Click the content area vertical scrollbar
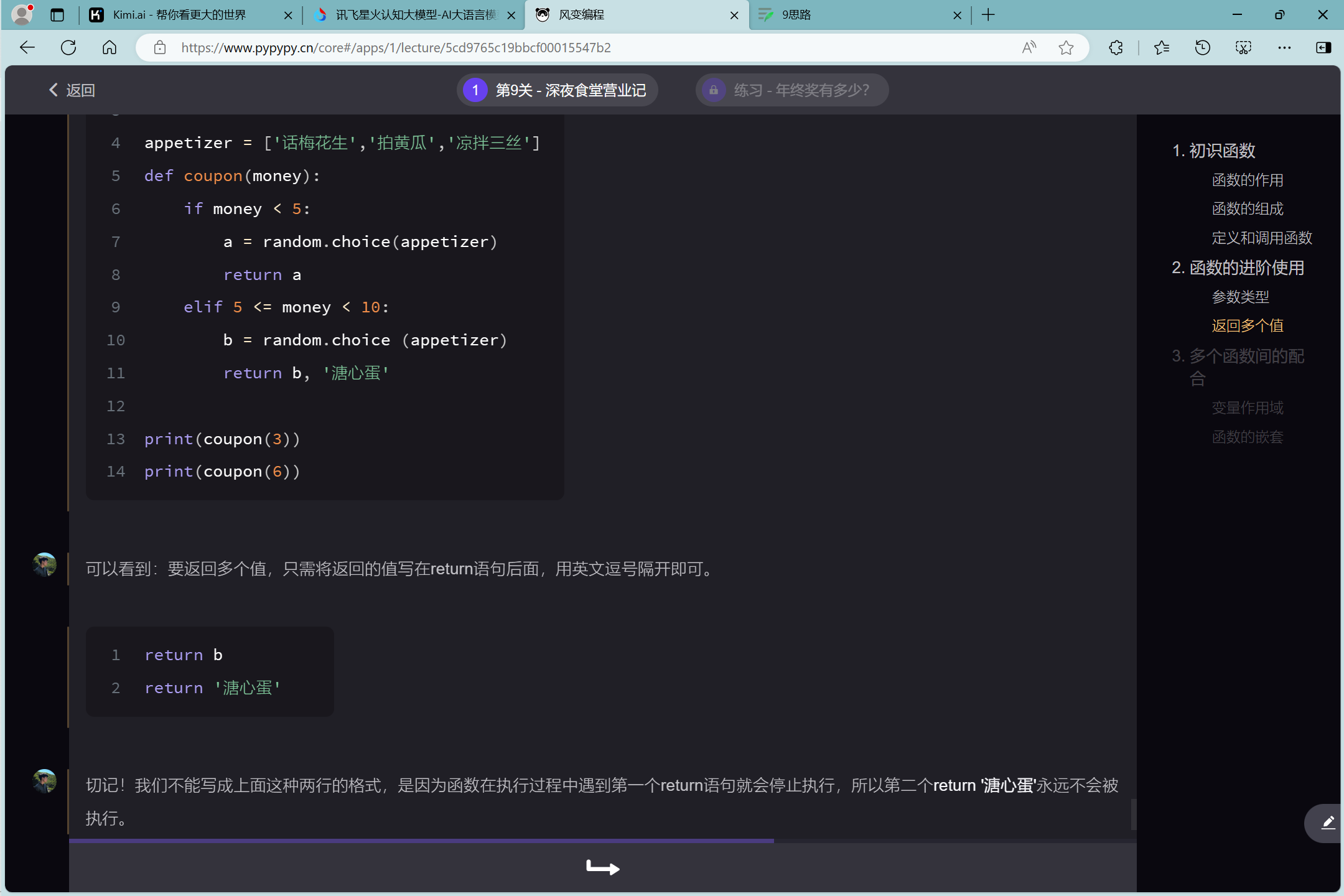Viewport: 1344px width, 896px height. pos(1133,814)
